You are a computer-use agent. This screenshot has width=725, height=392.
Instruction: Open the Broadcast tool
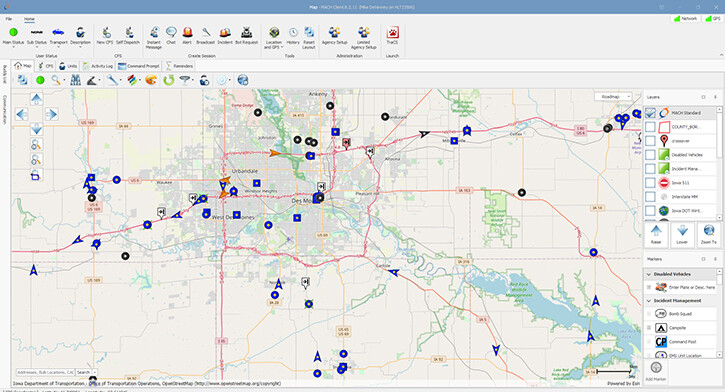click(x=206, y=36)
